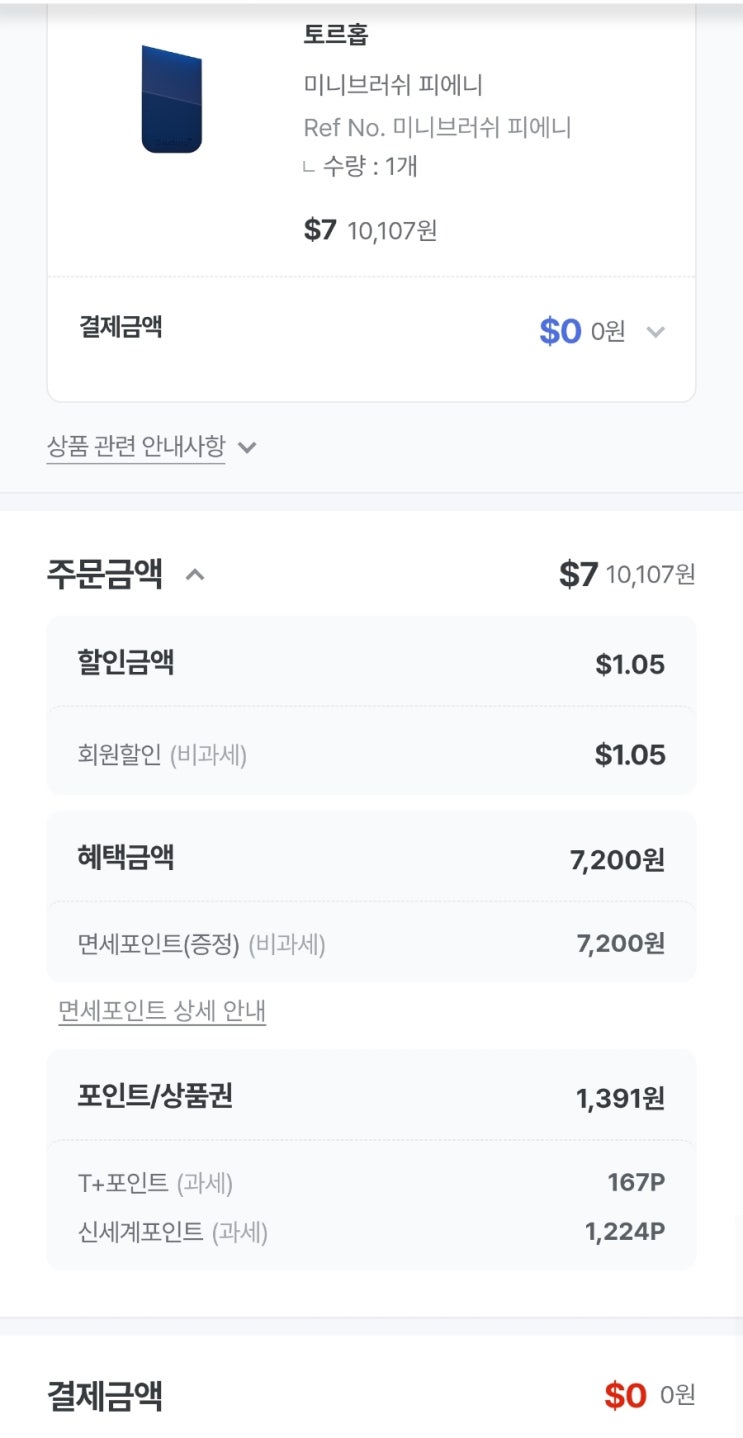Click the $7 order amount total
Viewport: 743px width, 1438px height.
(x=578, y=575)
